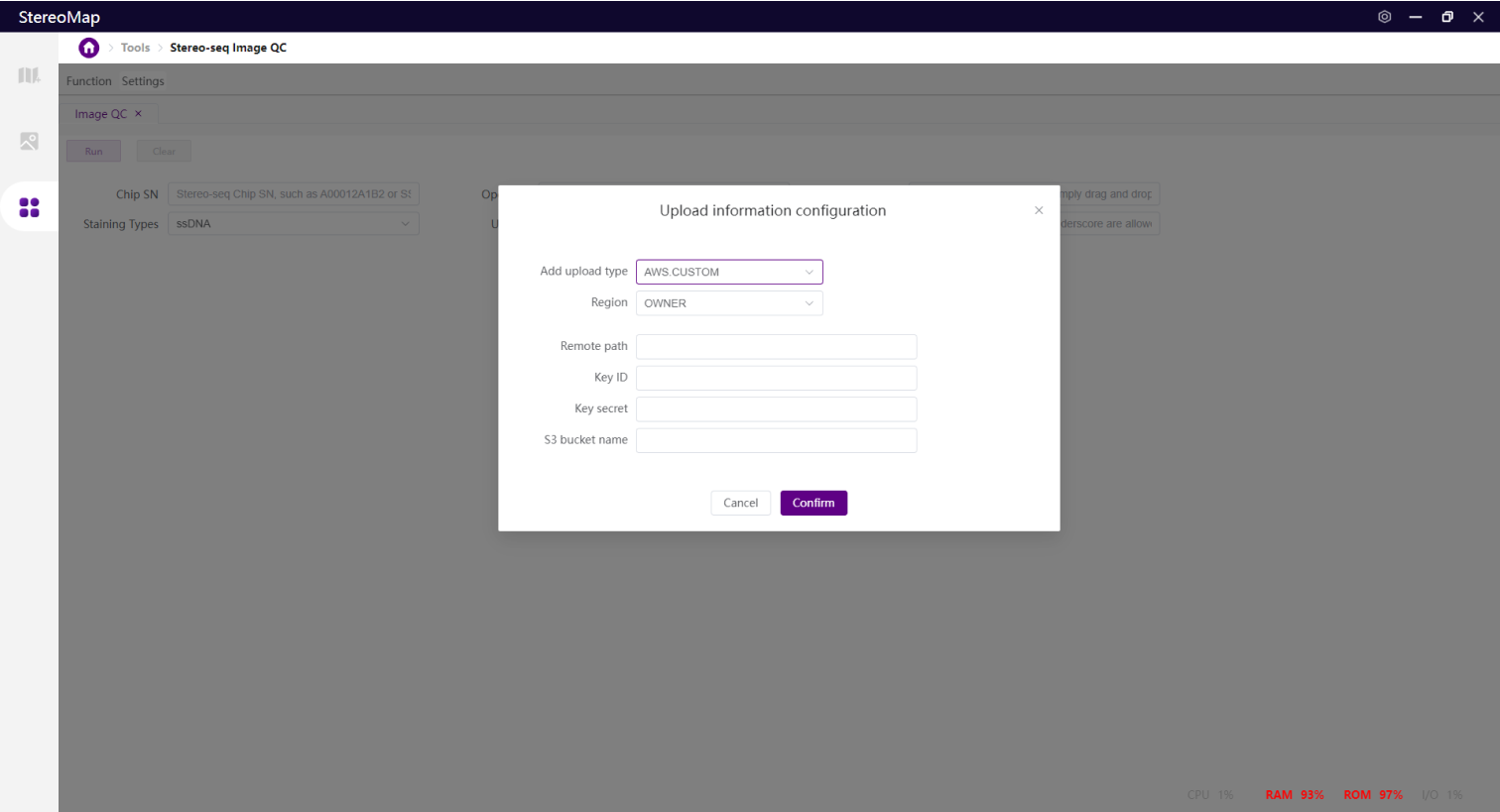The width and height of the screenshot is (1500, 812).
Task: Open the Settings menu
Action: [143, 81]
